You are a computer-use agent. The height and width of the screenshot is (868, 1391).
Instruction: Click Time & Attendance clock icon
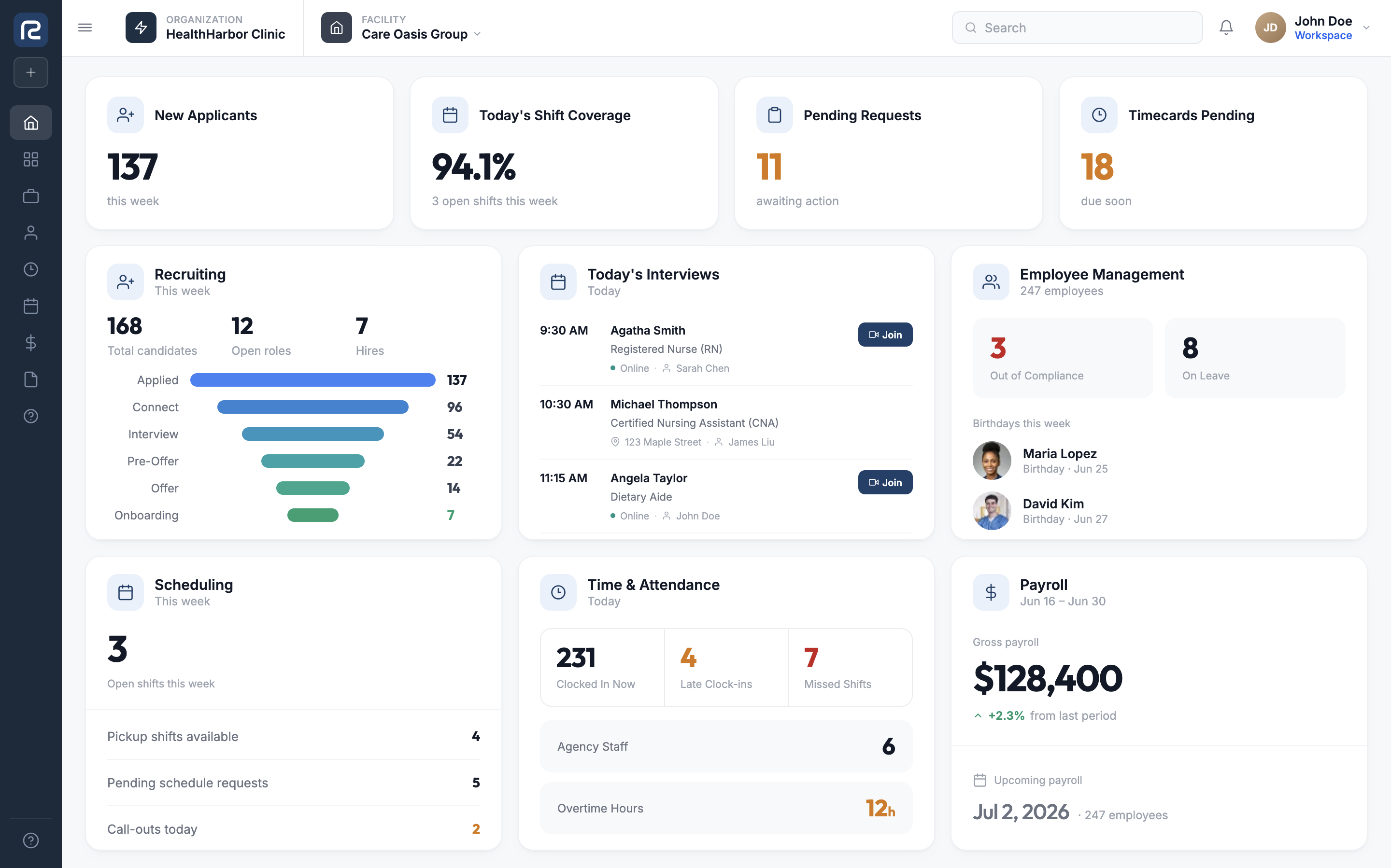pos(558,592)
